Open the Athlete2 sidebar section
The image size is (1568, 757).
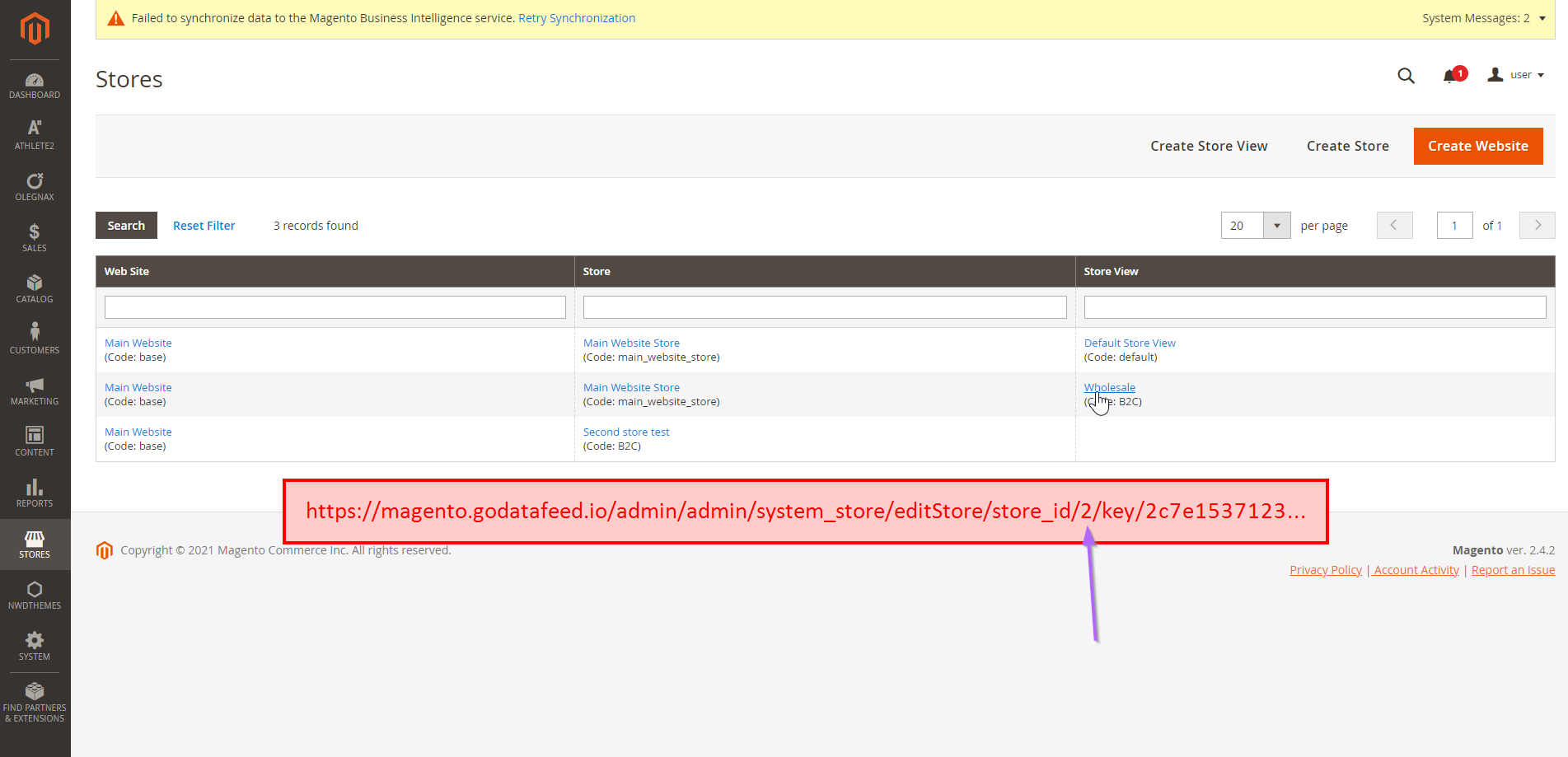(x=34, y=134)
